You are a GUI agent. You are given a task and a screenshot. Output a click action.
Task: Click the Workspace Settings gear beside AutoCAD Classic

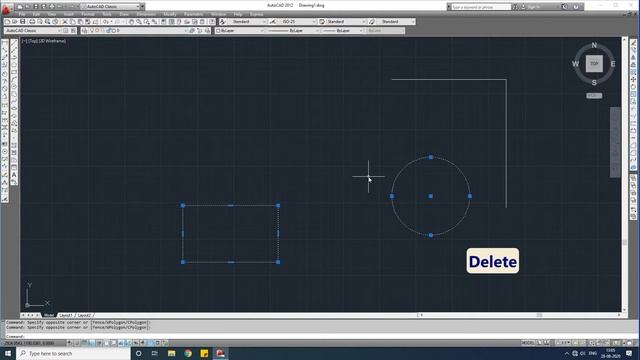coord(66,31)
